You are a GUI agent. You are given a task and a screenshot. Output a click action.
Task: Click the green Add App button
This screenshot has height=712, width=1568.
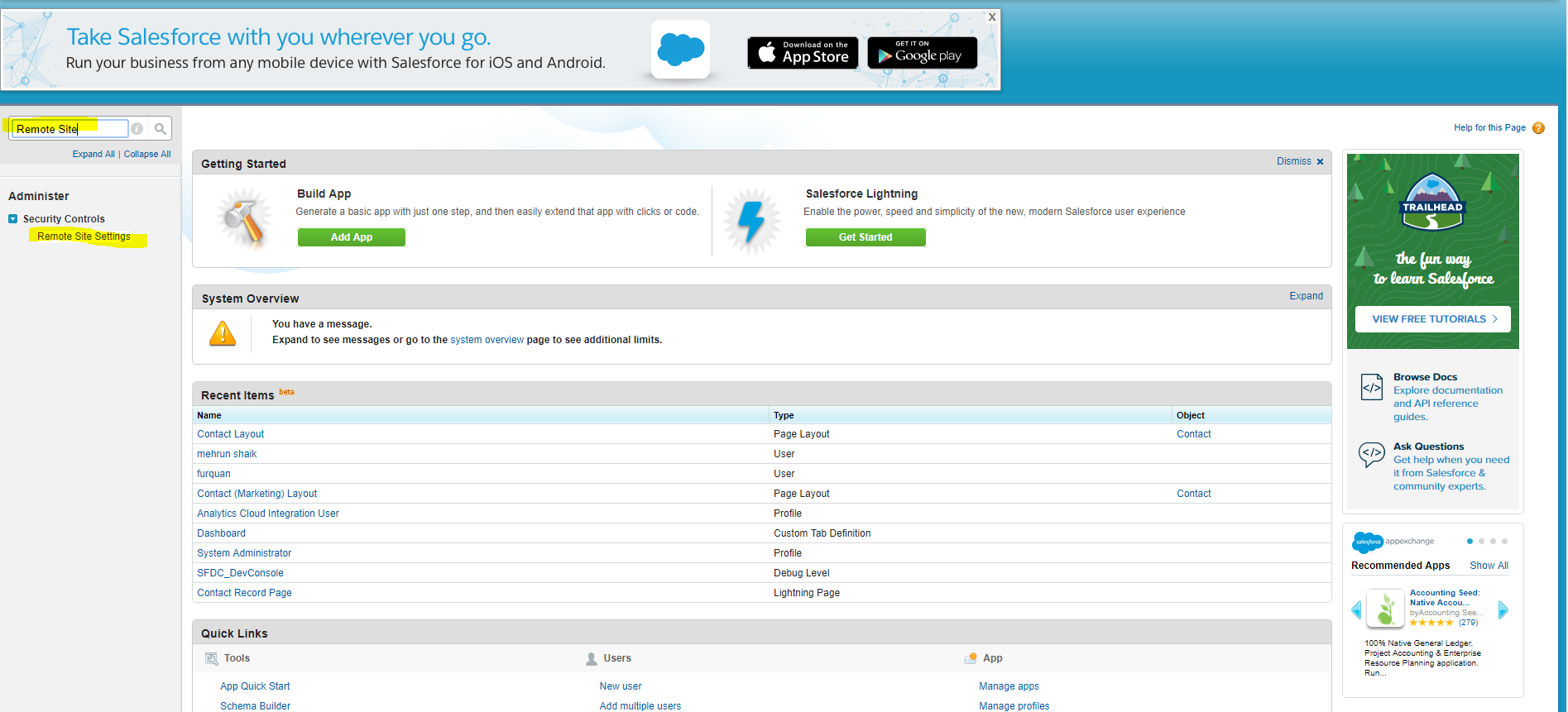tap(352, 237)
